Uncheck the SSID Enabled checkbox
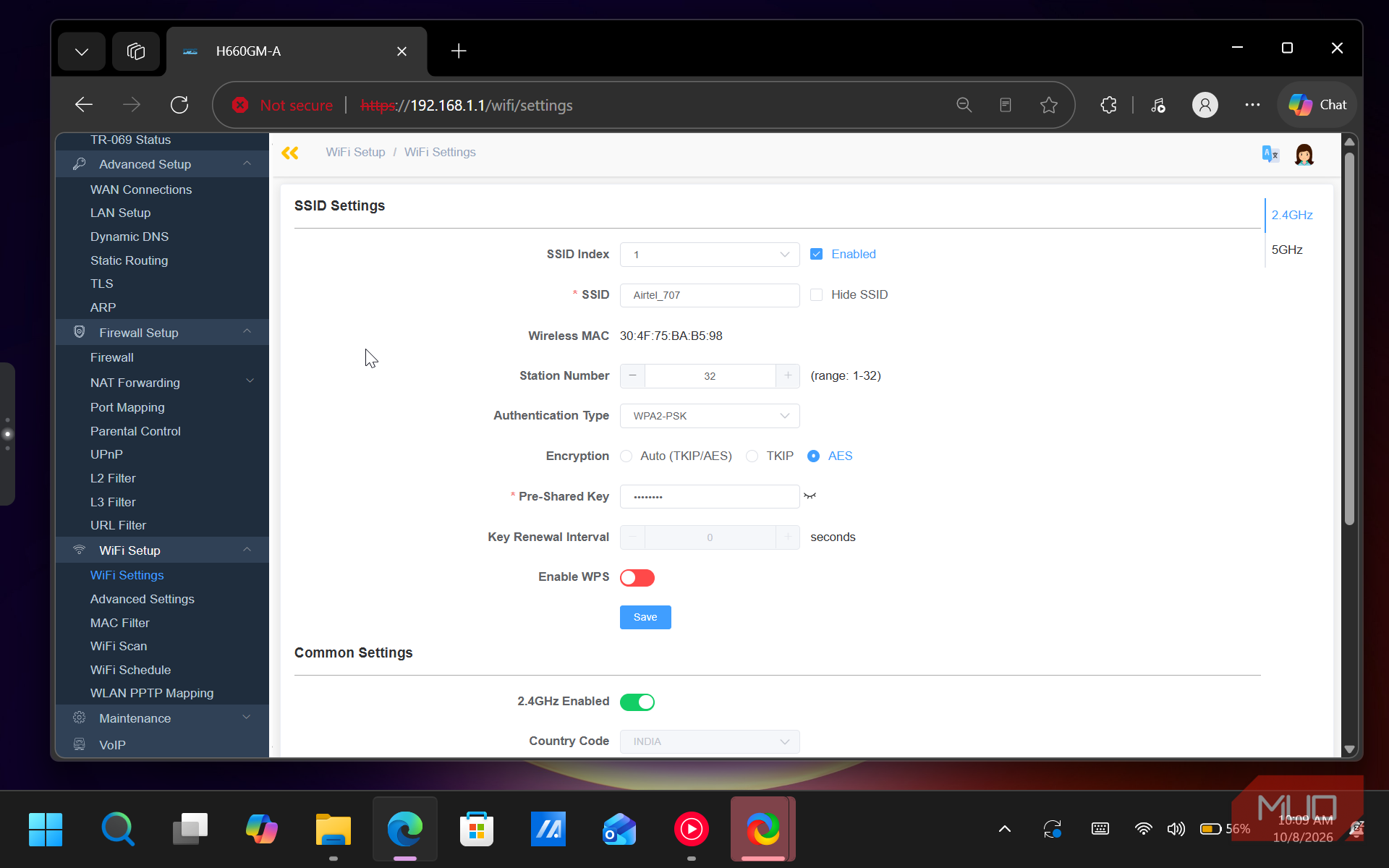Image resolution: width=1389 pixels, height=868 pixels. click(816, 254)
